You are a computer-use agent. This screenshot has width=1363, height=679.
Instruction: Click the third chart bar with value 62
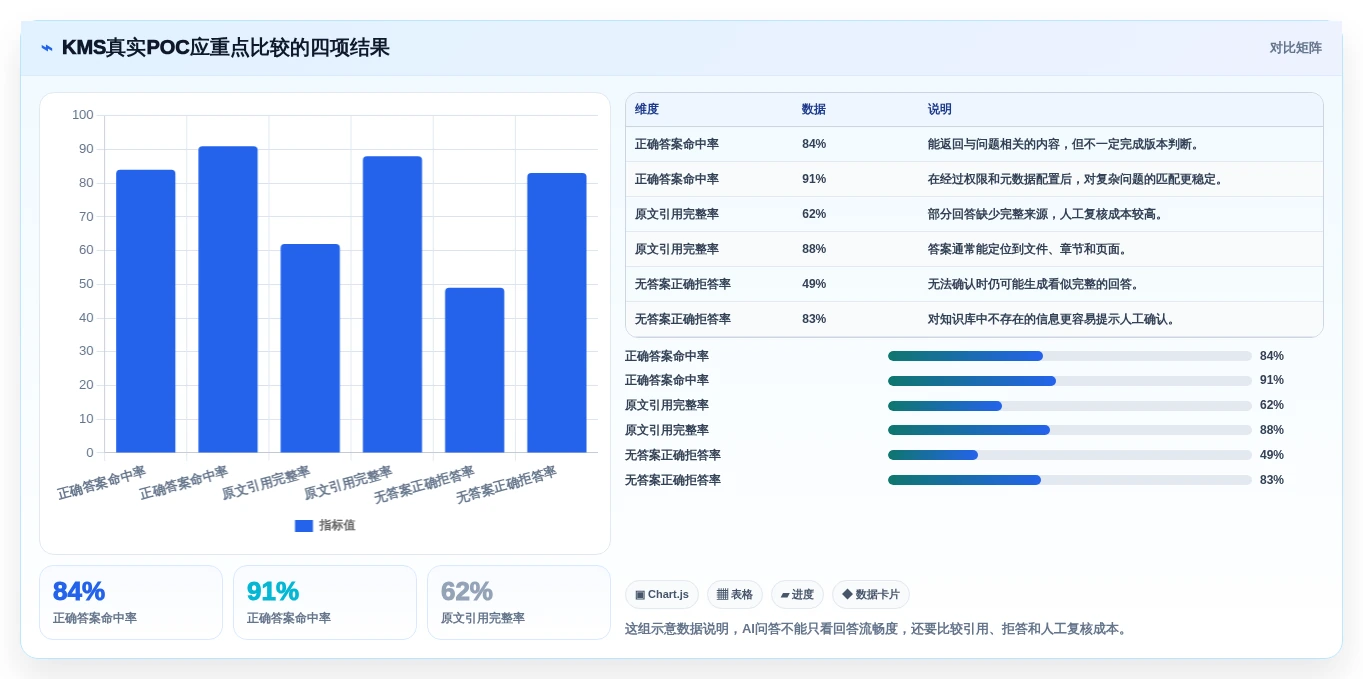[310, 348]
